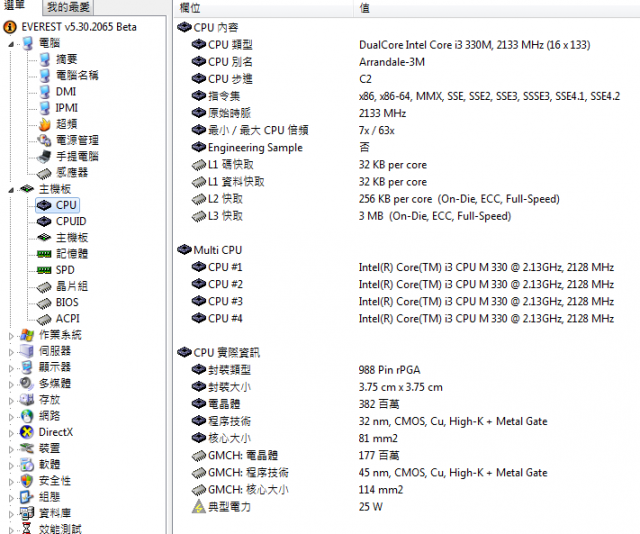
Task: Expand the 多媒體 branch
Action: pyautogui.click(x=11, y=384)
